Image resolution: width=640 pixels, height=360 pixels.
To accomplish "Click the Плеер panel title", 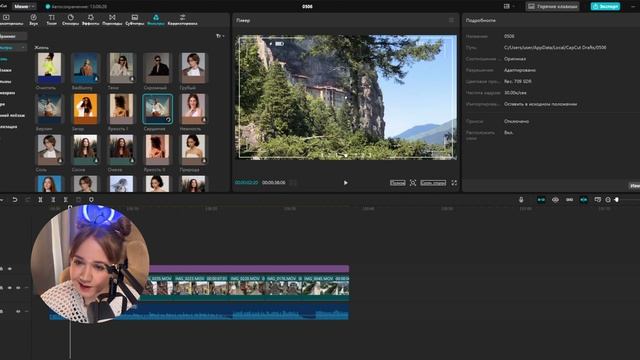I will click(x=243, y=20).
